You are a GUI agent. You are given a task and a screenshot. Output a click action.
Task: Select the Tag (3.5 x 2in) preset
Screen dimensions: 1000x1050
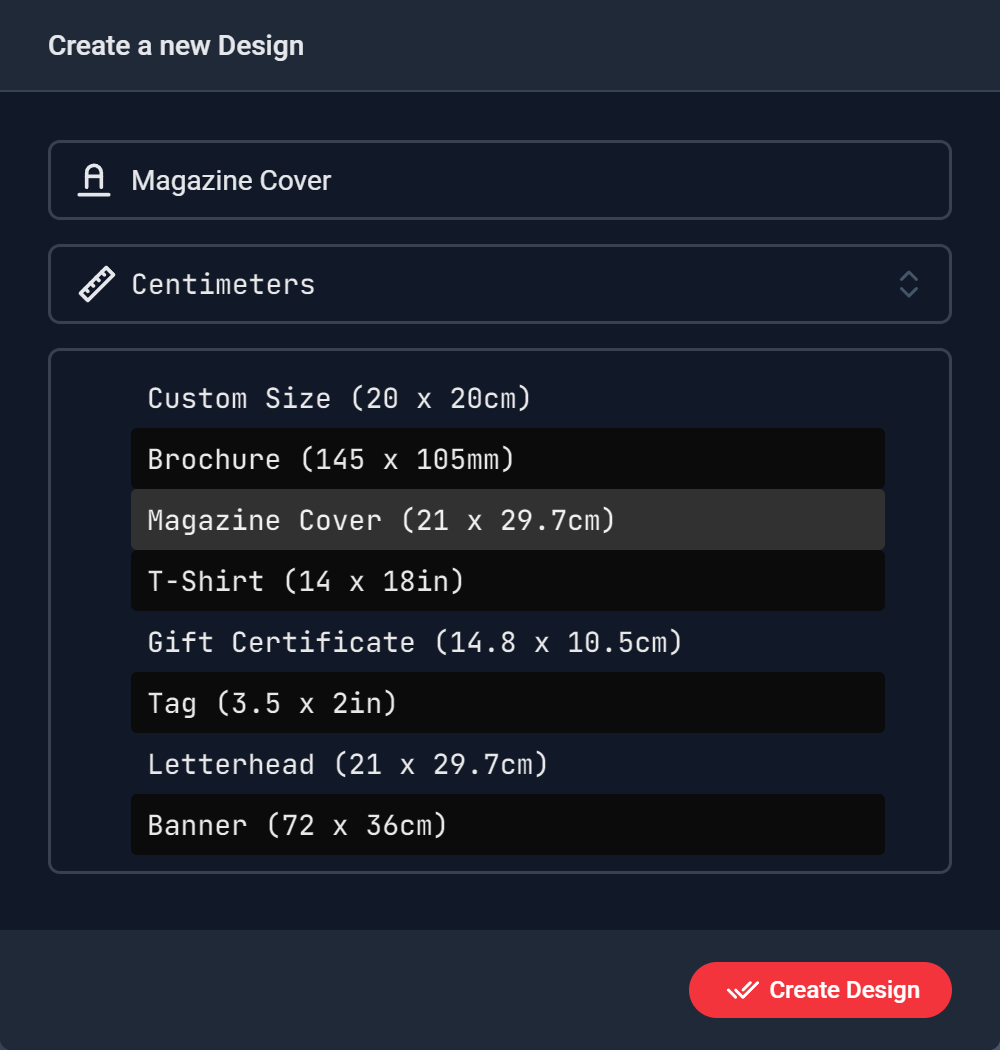(x=508, y=703)
